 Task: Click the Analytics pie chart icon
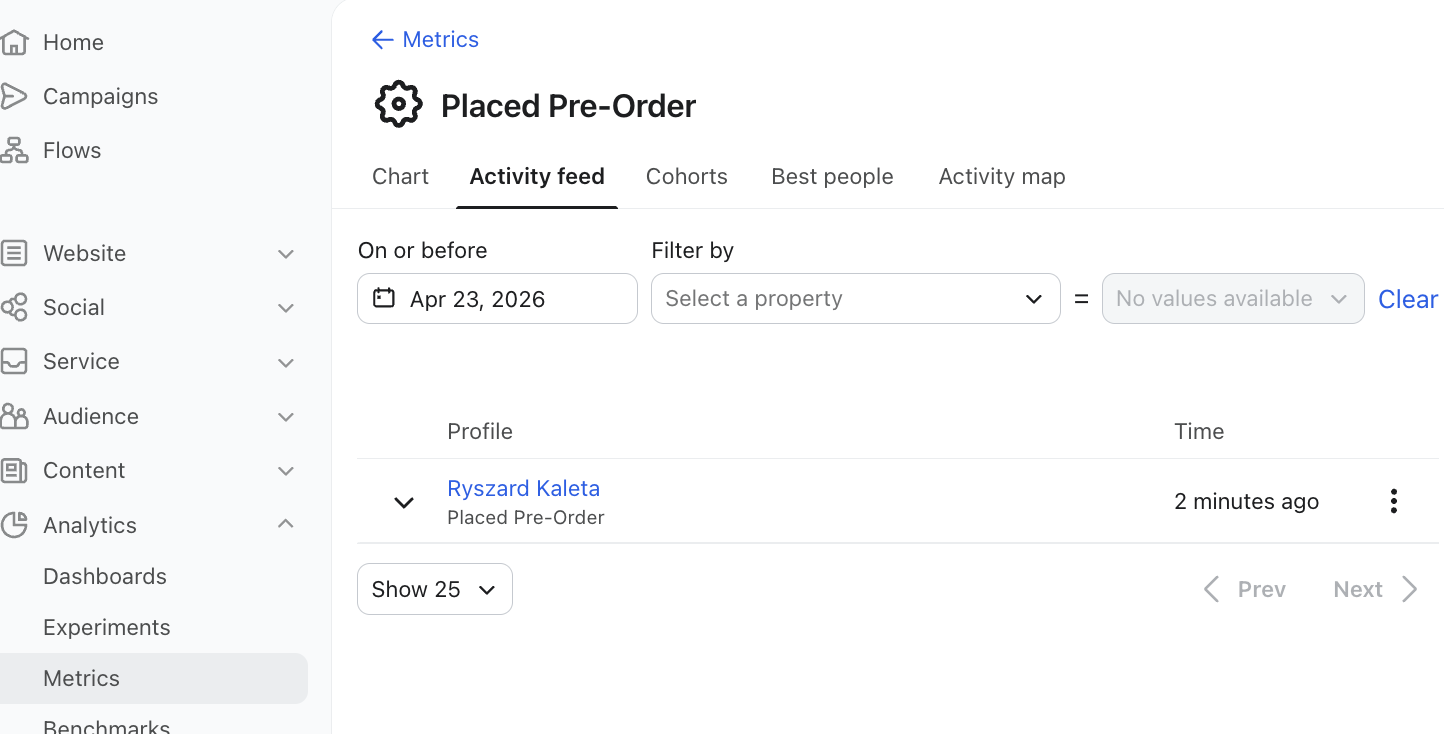point(13,525)
